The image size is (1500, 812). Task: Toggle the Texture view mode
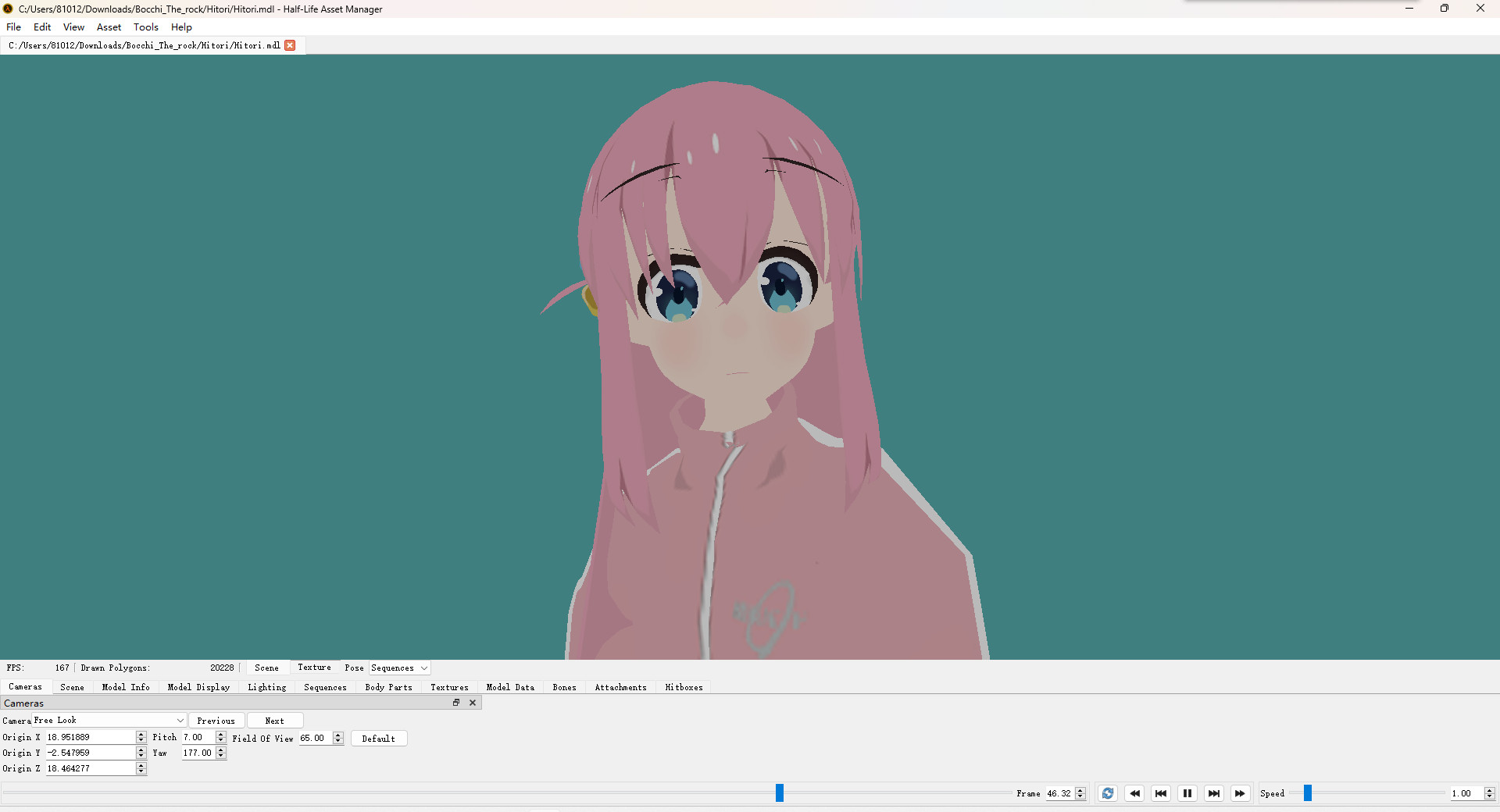[x=313, y=668]
